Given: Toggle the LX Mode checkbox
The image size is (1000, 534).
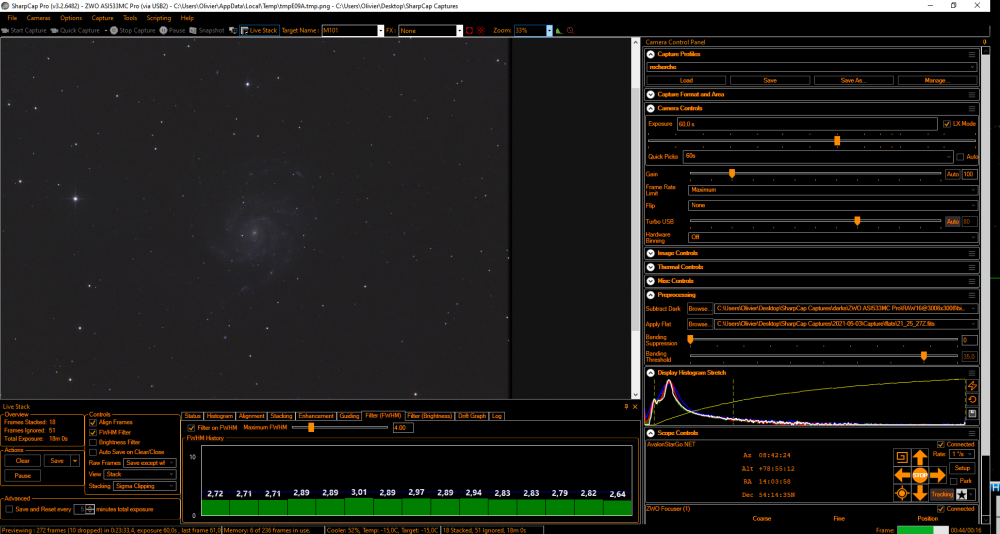Looking at the screenshot, I should 946,123.
